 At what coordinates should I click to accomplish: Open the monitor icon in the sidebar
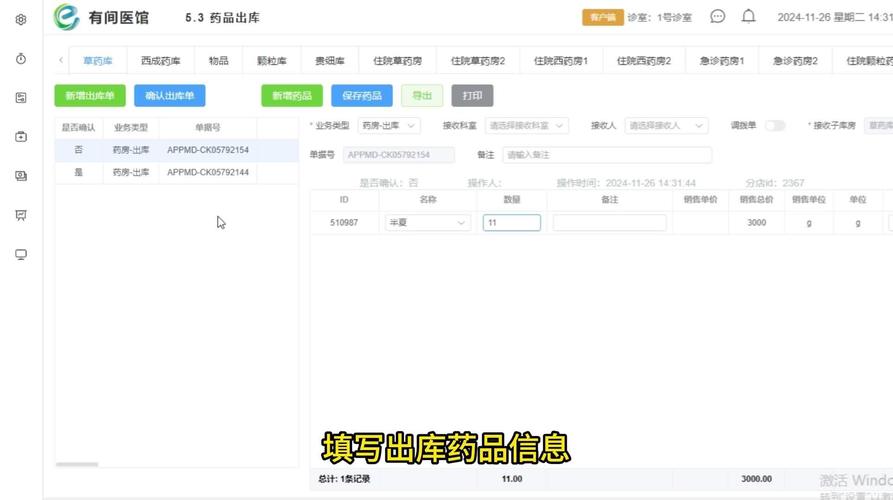pos(21,254)
